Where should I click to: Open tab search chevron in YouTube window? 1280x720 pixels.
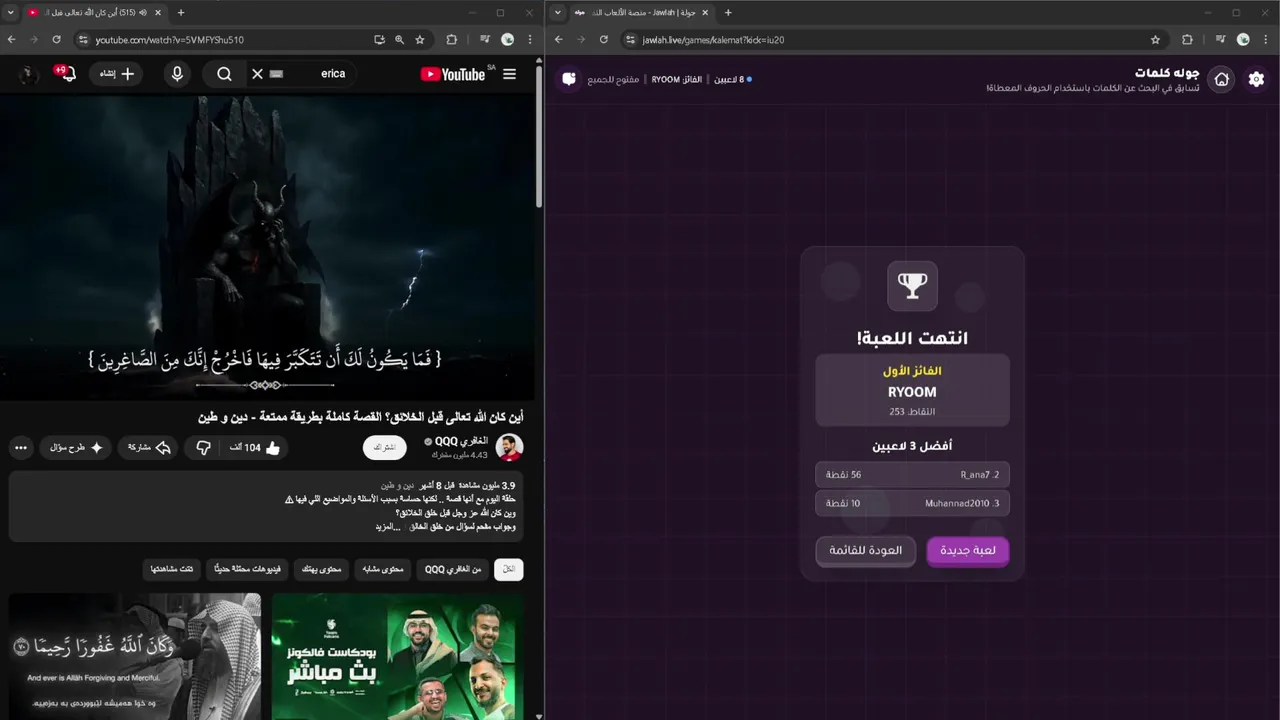point(10,12)
